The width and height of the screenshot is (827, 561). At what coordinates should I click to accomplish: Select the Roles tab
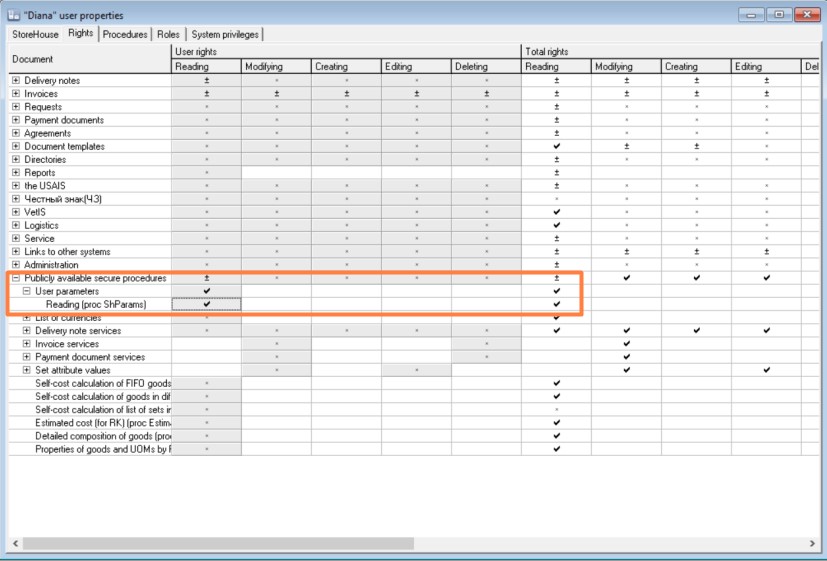pyautogui.click(x=169, y=34)
